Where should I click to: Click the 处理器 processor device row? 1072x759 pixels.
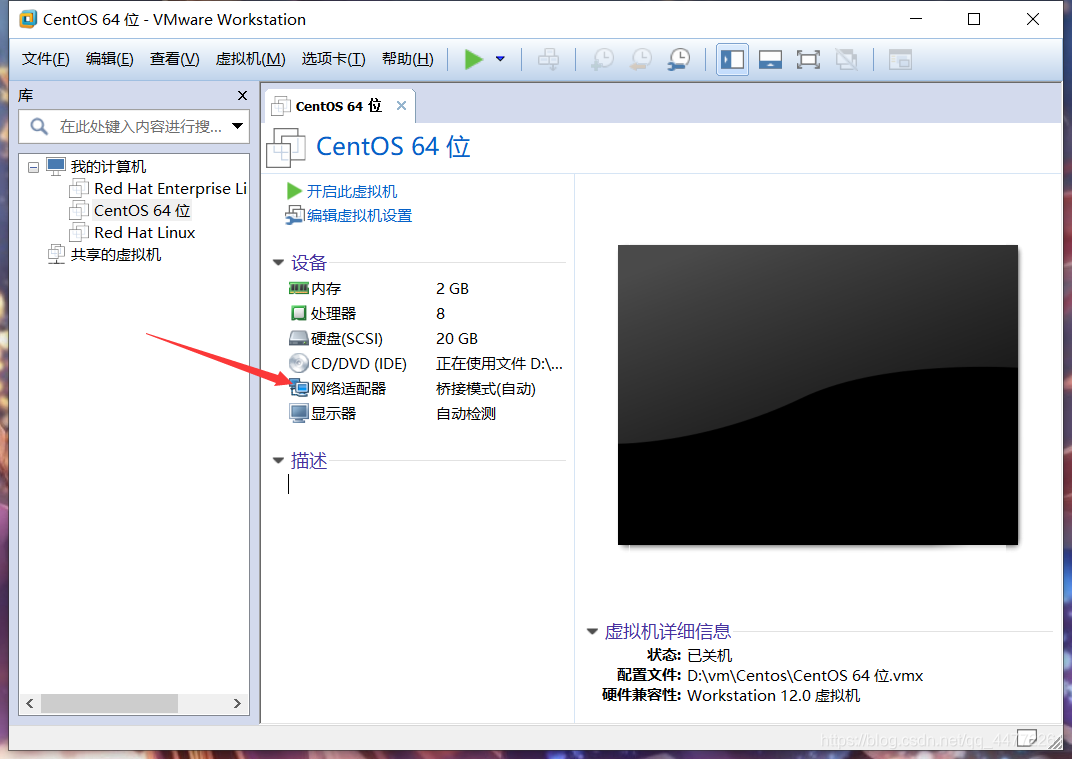click(427, 314)
